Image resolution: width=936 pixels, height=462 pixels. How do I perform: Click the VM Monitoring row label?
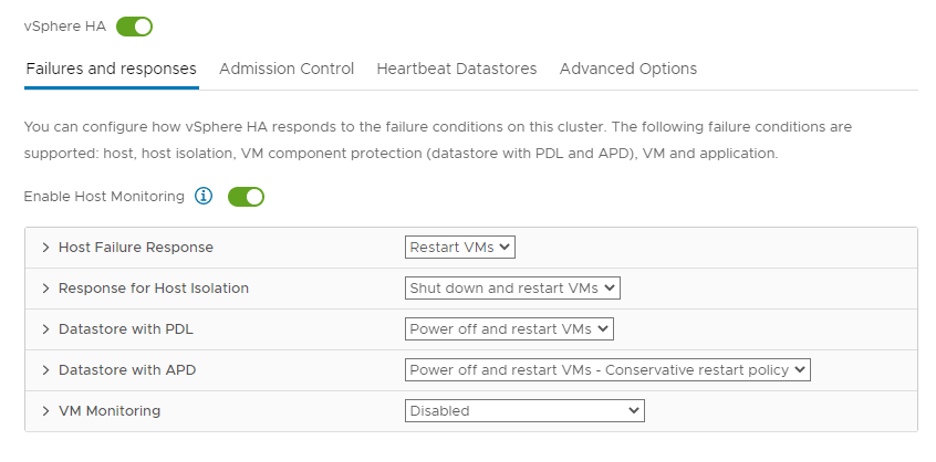pyautogui.click(x=109, y=411)
